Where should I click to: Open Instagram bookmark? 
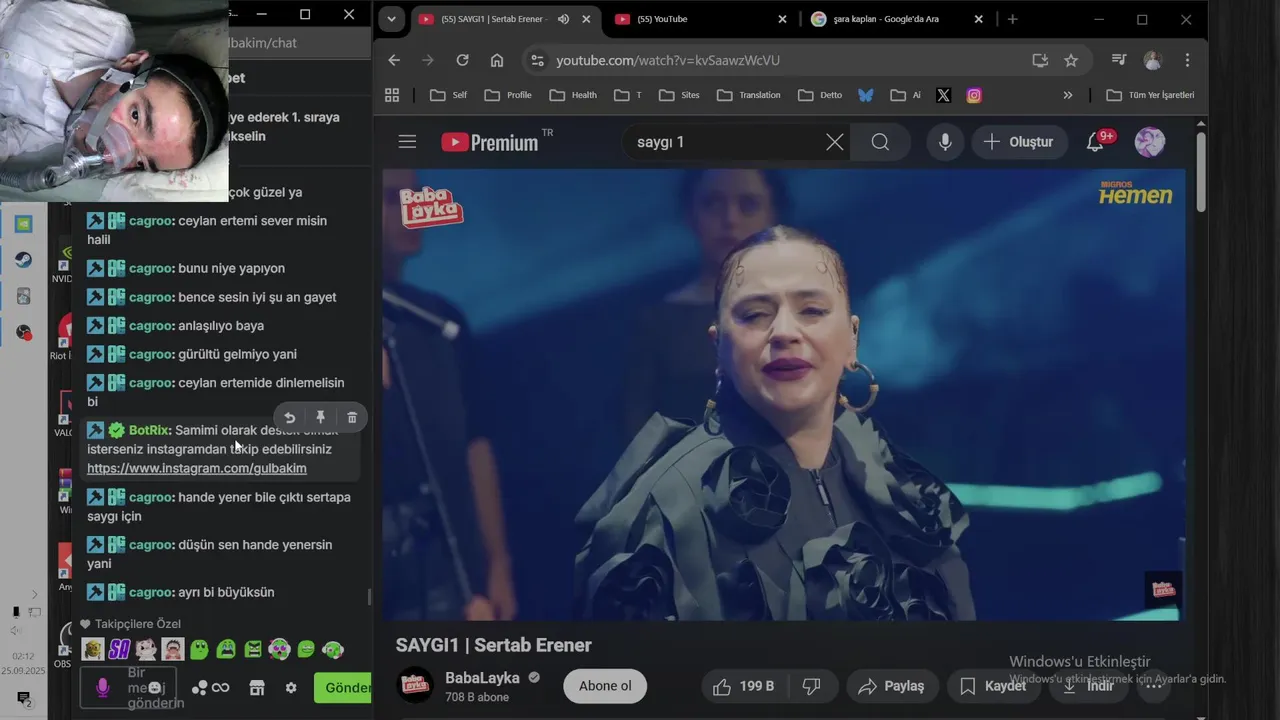pyautogui.click(x=974, y=95)
